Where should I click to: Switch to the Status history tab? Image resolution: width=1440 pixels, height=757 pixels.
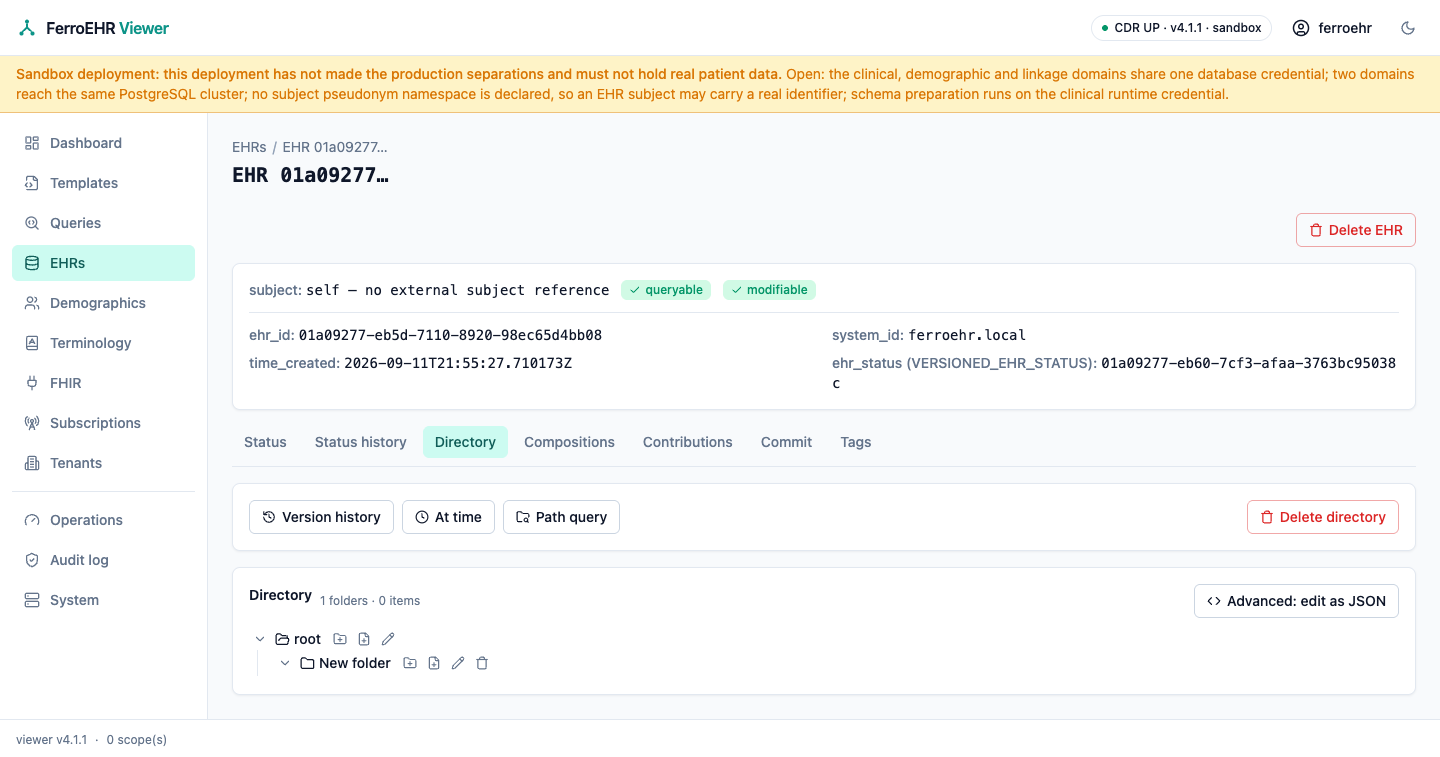pos(361,442)
